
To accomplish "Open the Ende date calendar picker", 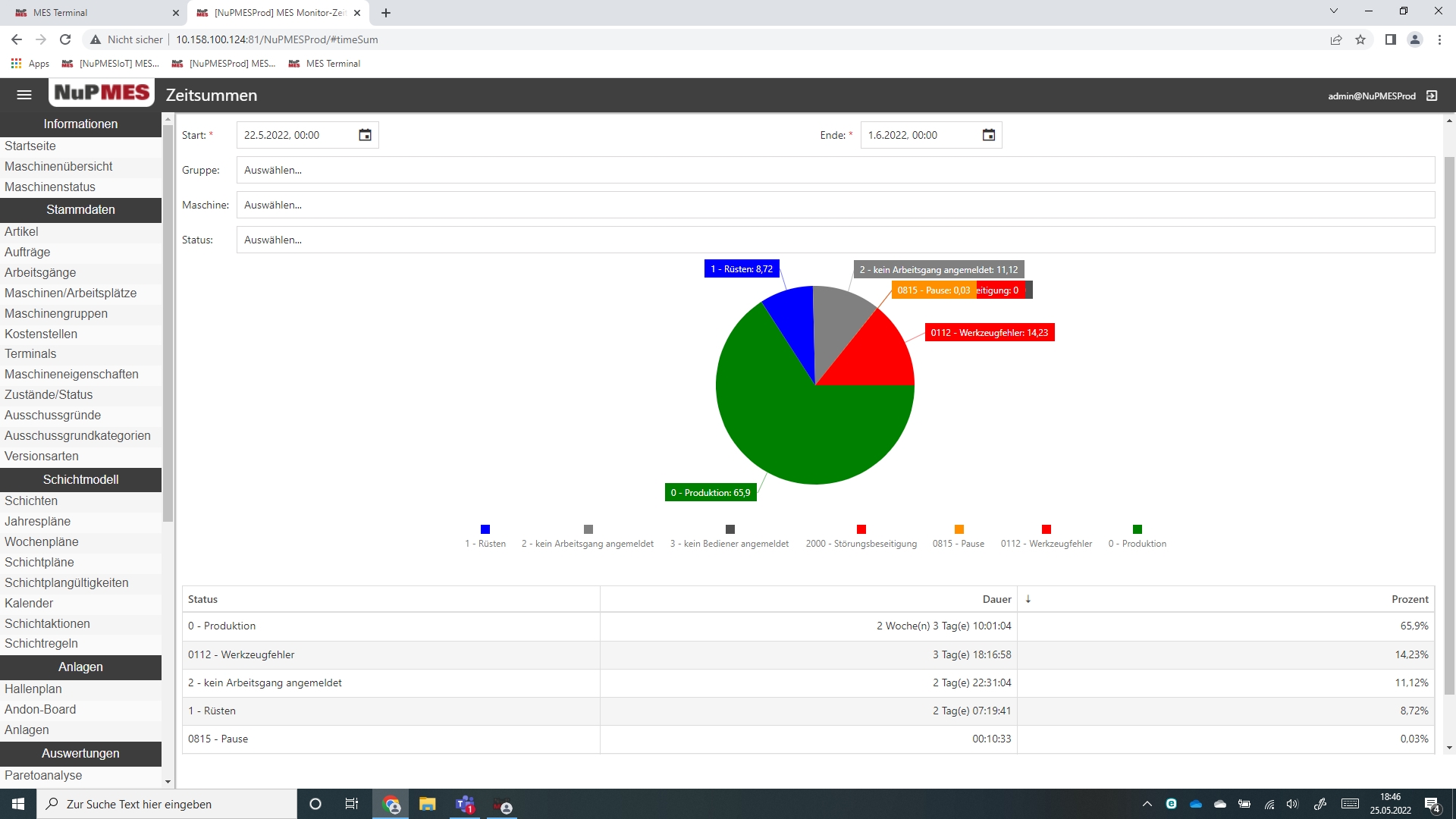I will [989, 135].
